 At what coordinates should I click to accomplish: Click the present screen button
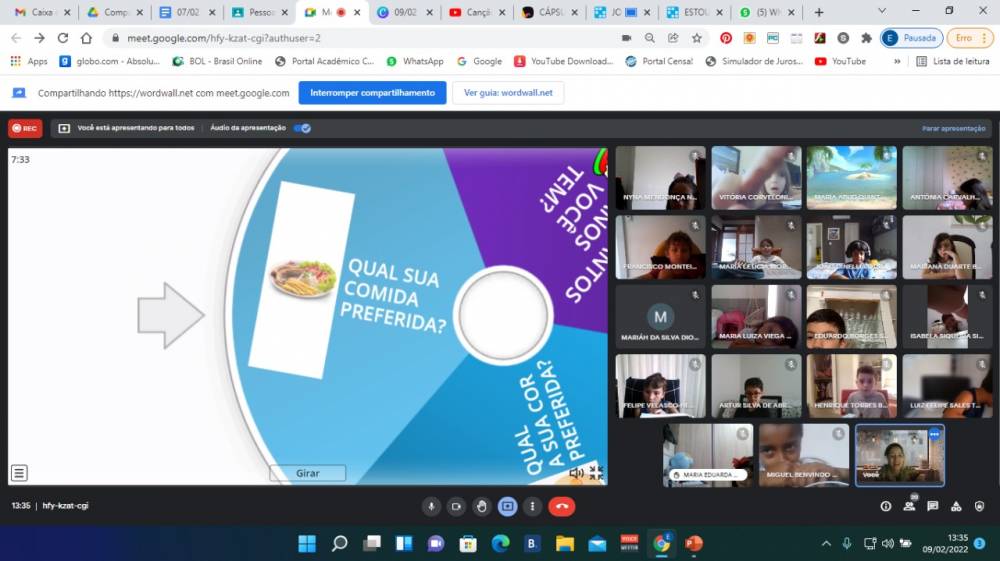pos(508,506)
